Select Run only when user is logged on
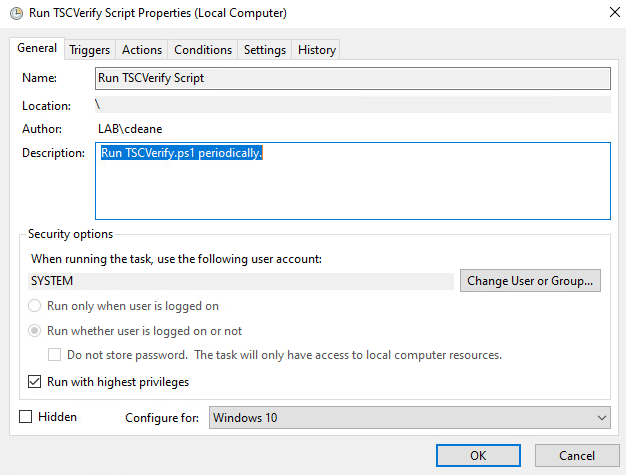Image resolution: width=626 pixels, height=475 pixels. [34, 306]
